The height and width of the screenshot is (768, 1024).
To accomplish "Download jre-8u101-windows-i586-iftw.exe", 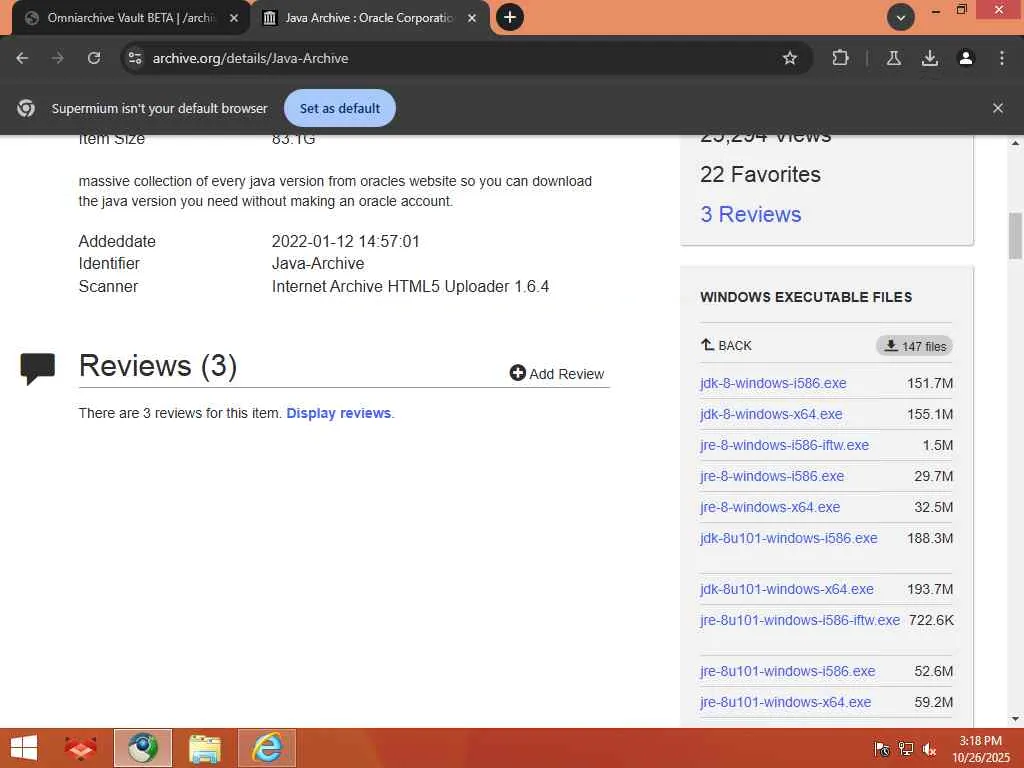I will point(799,620).
